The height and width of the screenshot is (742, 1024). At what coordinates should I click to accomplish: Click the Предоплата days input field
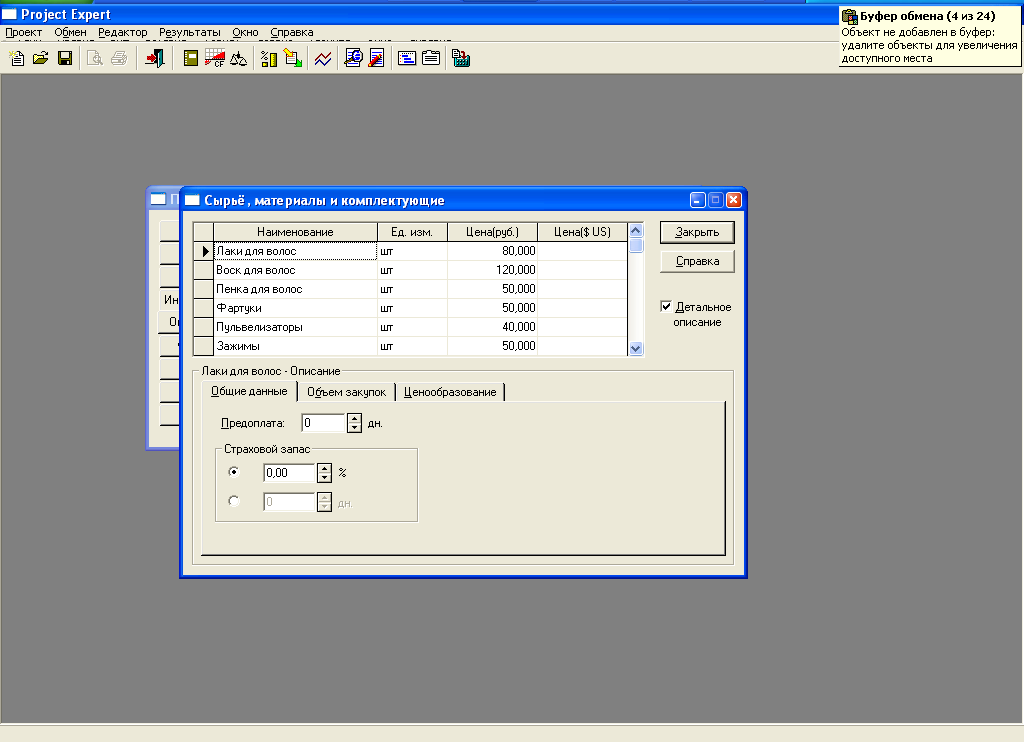coord(323,423)
